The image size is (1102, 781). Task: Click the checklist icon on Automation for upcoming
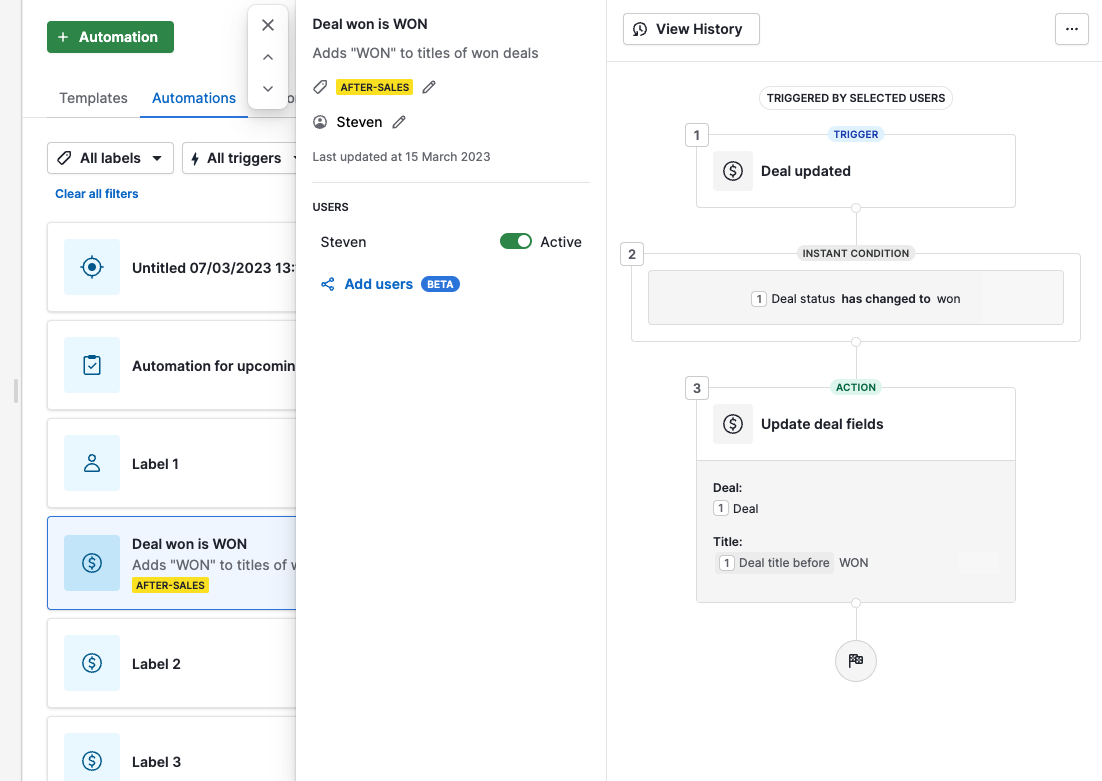pos(91,365)
